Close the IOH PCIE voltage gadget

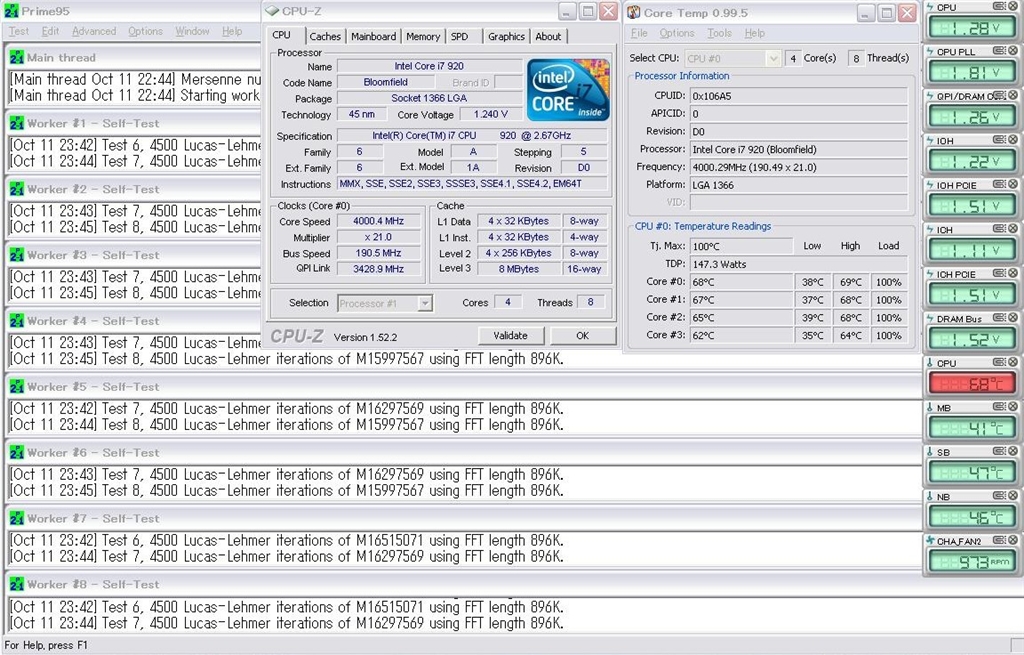click(1013, 184)
